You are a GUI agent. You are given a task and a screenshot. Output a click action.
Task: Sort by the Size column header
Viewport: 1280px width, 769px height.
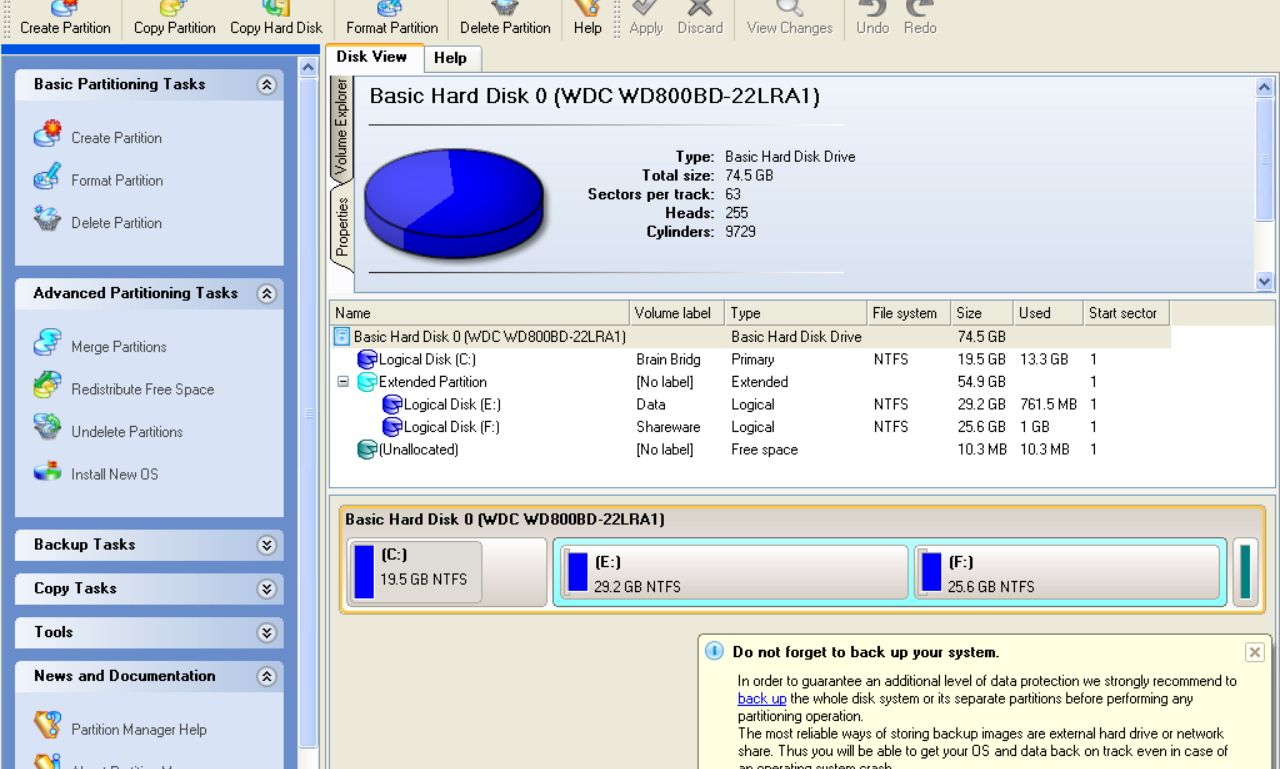982,313
